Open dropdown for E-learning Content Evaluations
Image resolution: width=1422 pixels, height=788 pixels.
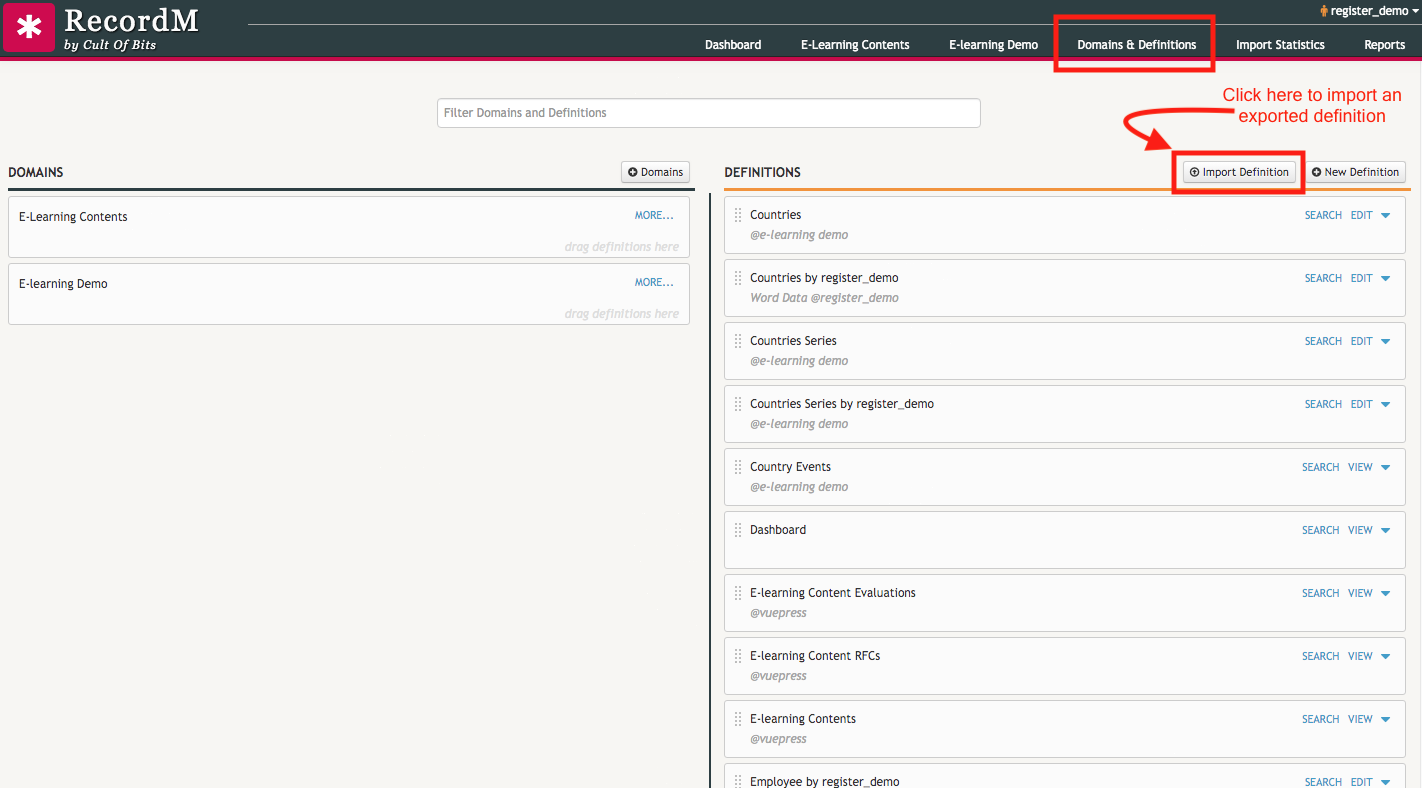point(1386,593)
